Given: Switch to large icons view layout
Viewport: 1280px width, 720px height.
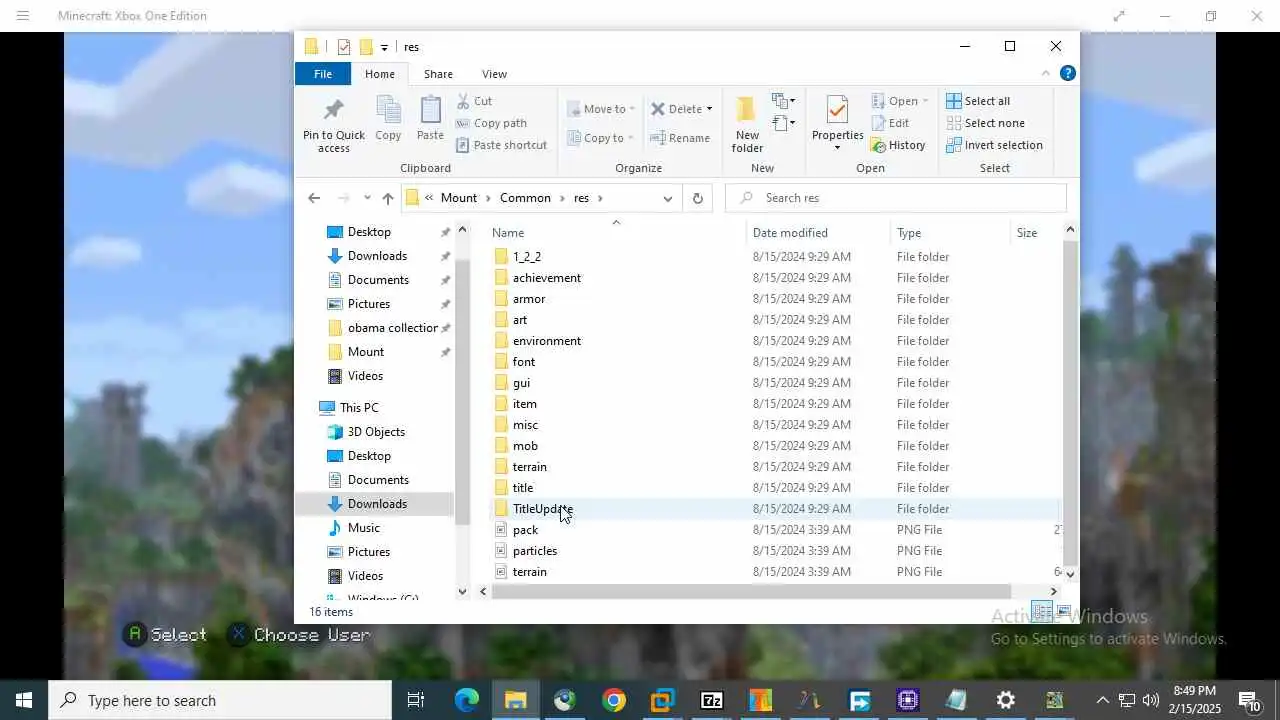Looking at the screenshot, I should (x=1063, y=611).
